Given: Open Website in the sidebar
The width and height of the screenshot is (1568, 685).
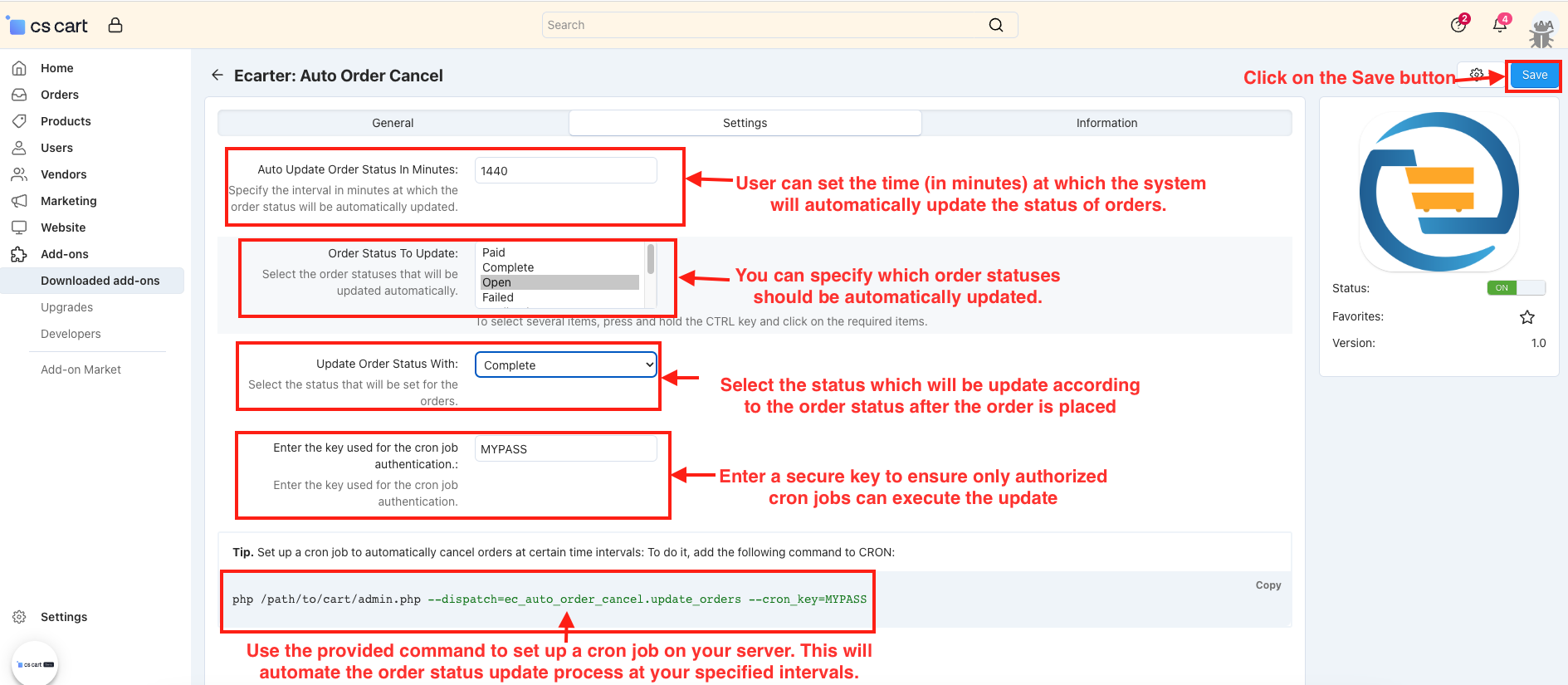Looking at the screenshot, I should click(x=63, y=228).
